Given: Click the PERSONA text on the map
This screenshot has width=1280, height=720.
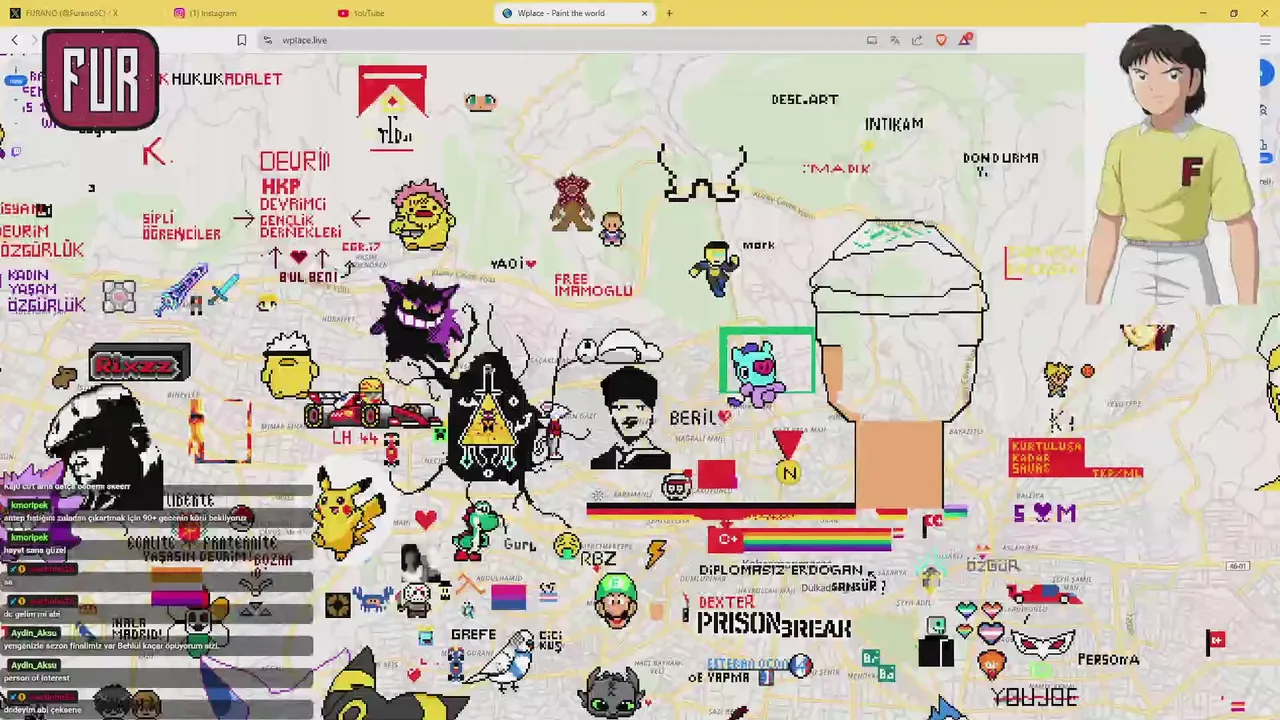Looking at the screenshot, I should (1108, 660).
